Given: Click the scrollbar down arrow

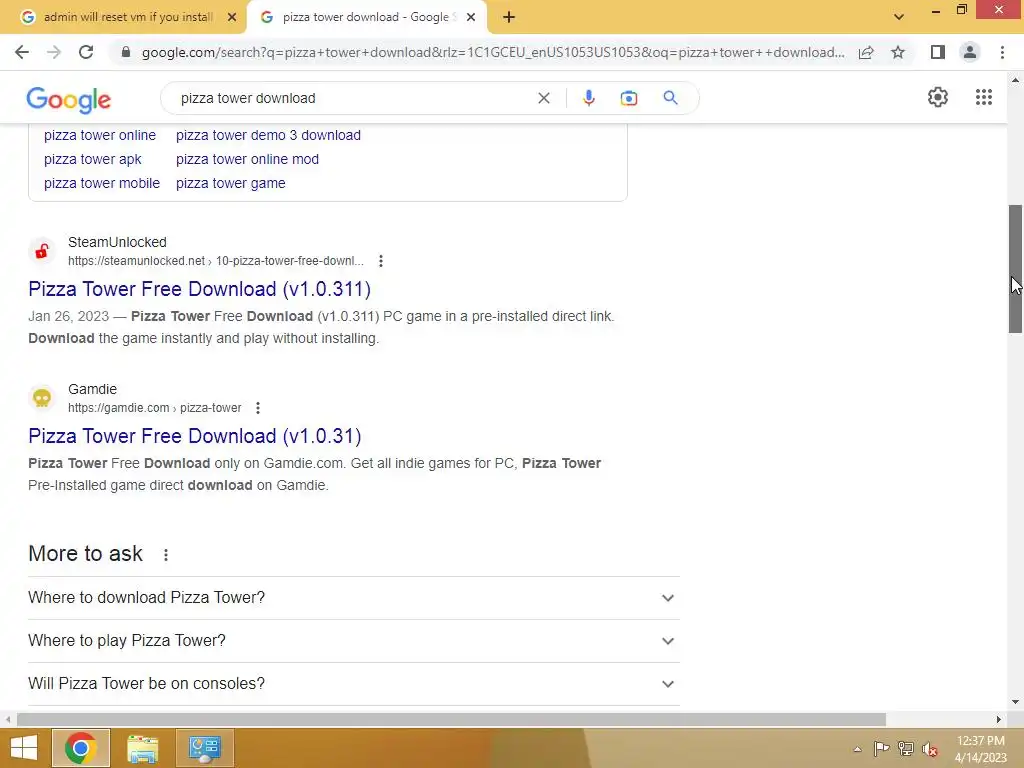Looking at the screenshot, I should [x=1015, y=703].
